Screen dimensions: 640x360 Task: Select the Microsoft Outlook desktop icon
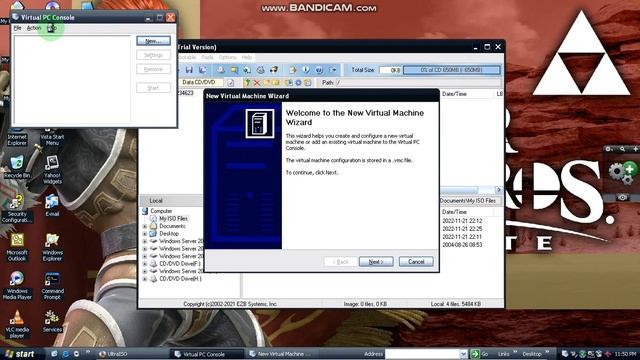pyautogui.click(x=17, y=247)
